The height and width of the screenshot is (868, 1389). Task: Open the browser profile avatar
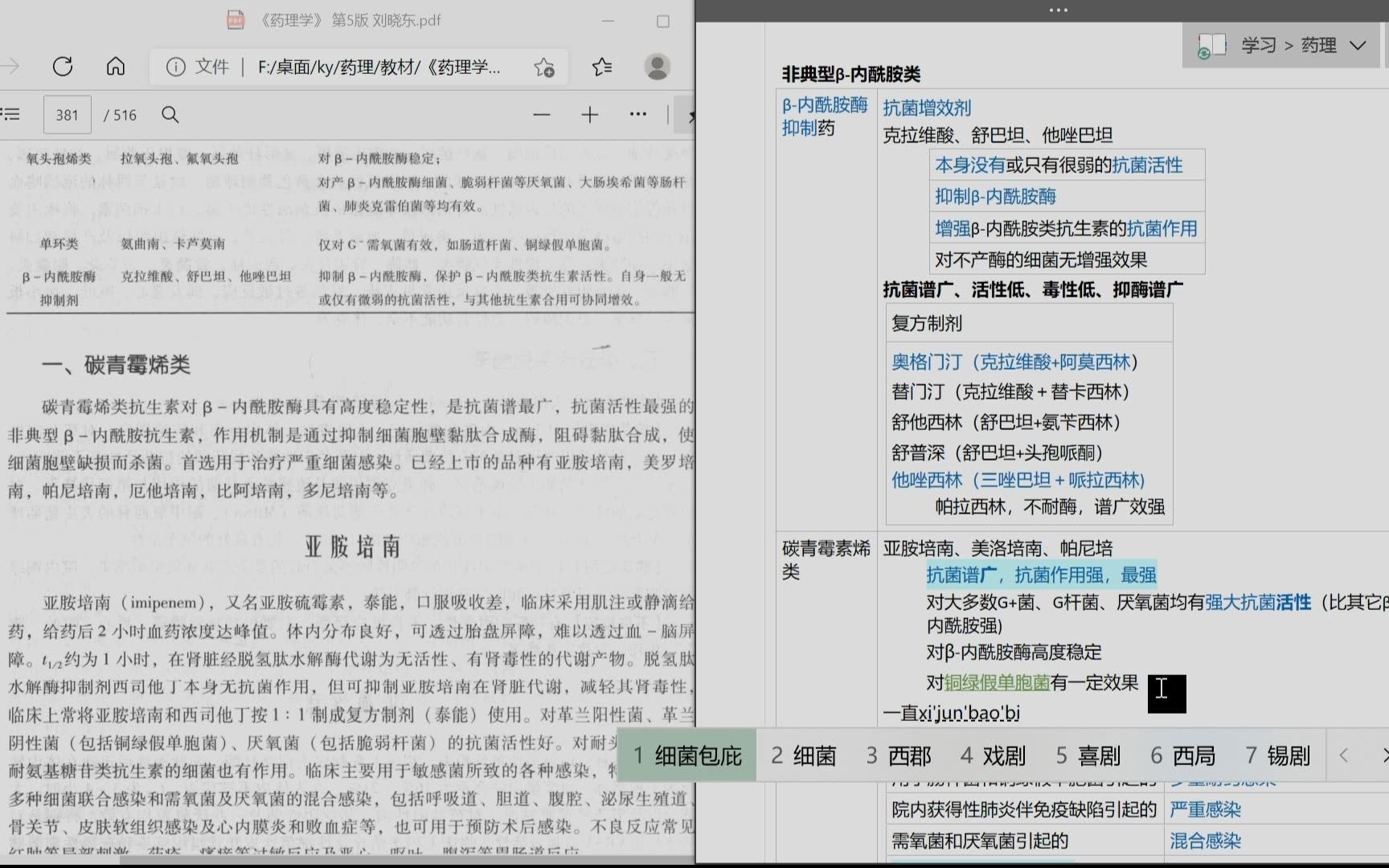pyautogui.click(x=658, y=67)
